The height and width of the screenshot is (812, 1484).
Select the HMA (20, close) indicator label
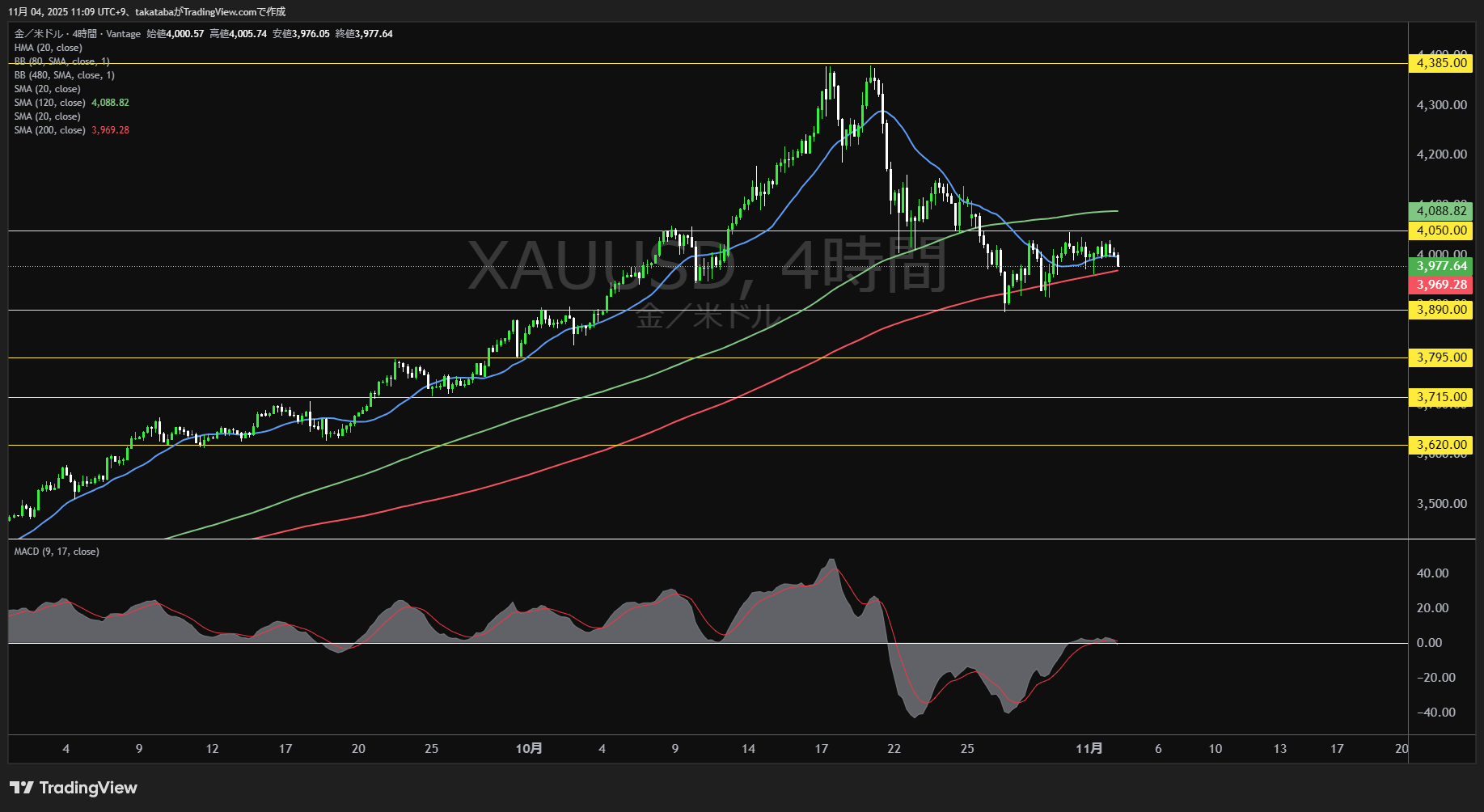click(48, 48)
